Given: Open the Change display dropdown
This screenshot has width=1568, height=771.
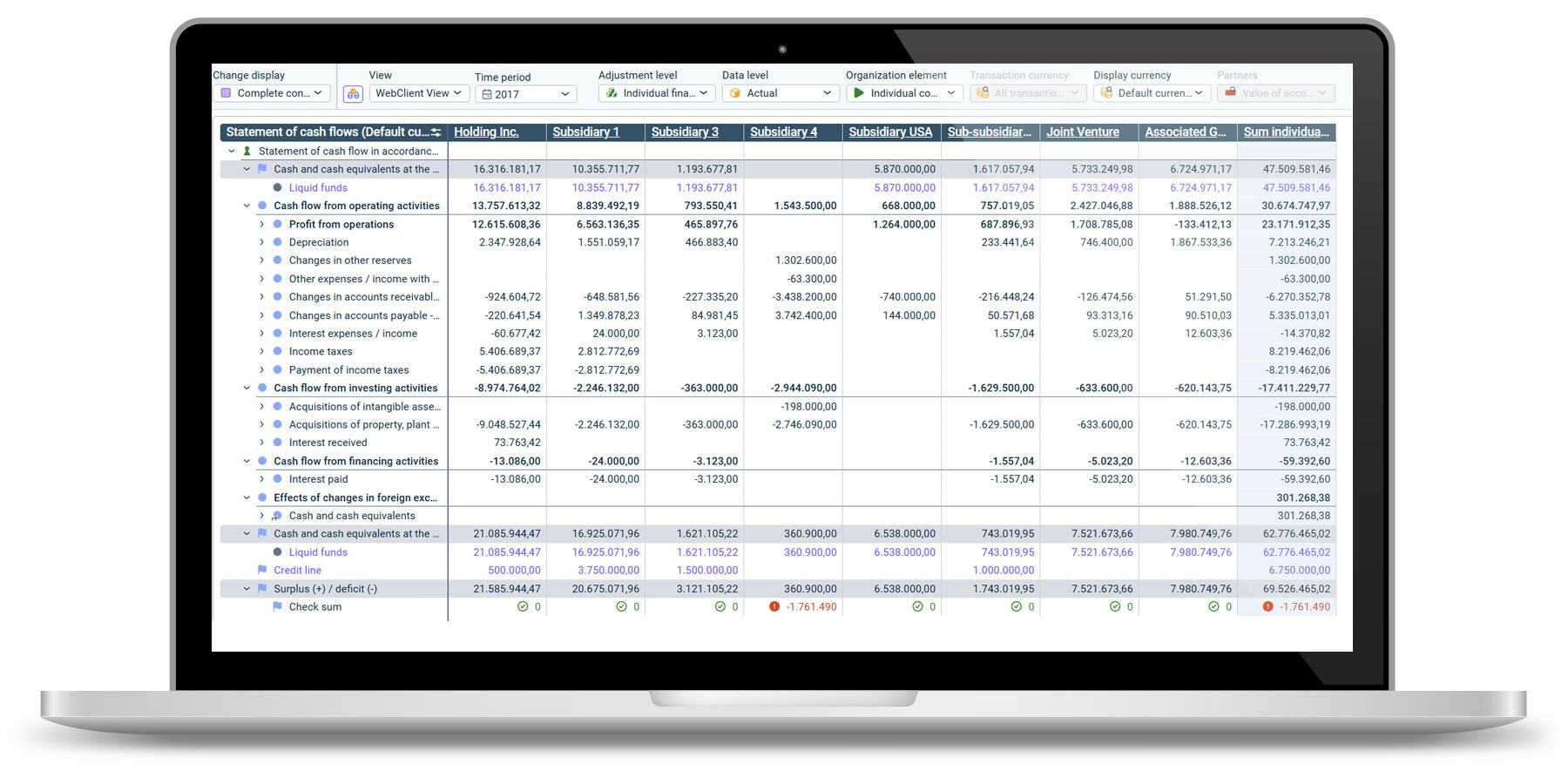Looking at the screenshot, I should (x=273, y=93).
